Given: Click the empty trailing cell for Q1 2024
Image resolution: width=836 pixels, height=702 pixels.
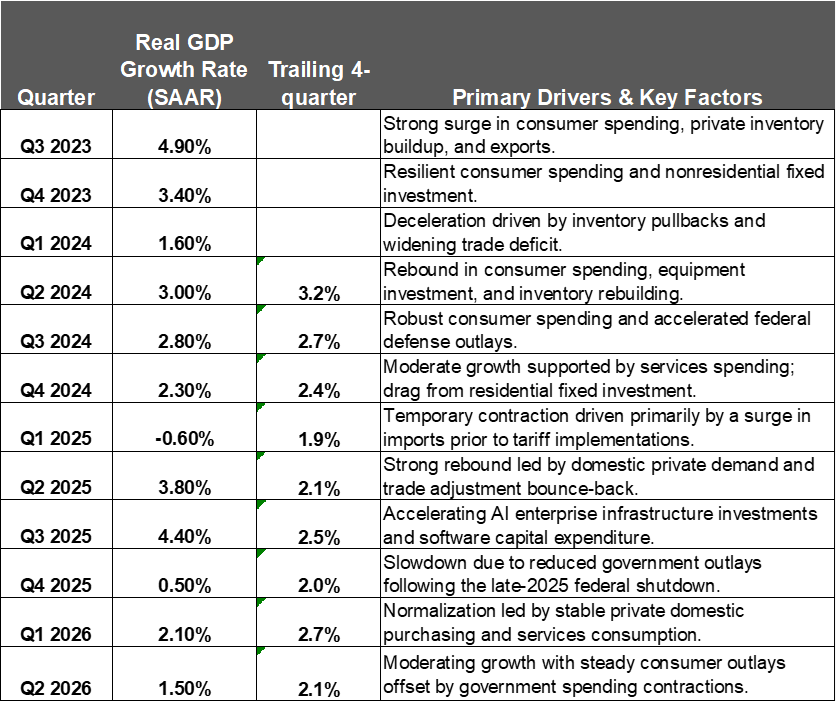Looking at the screenshot, I should 318,232.
